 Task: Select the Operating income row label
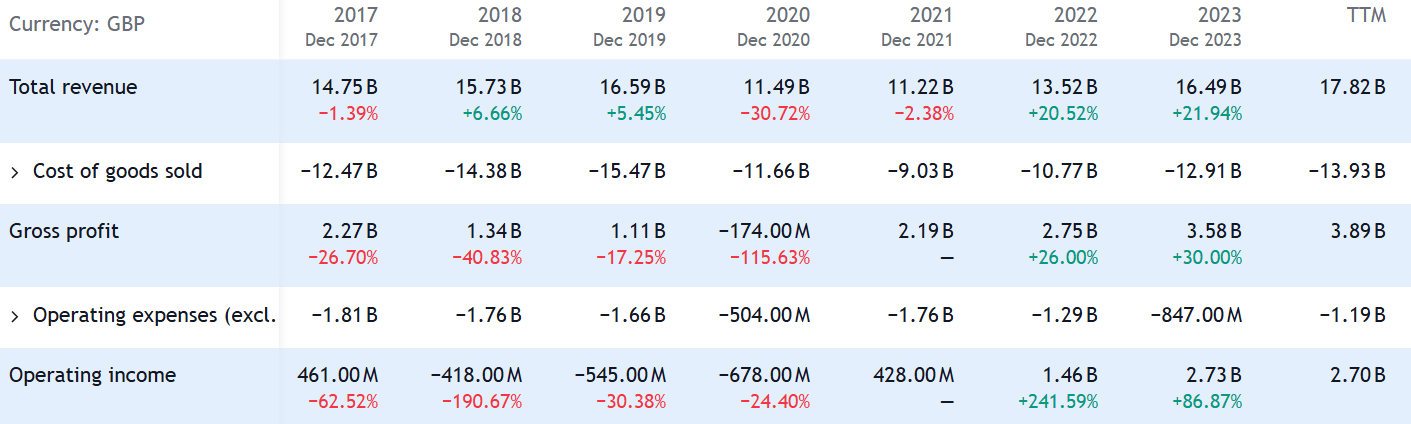[92, 375]
